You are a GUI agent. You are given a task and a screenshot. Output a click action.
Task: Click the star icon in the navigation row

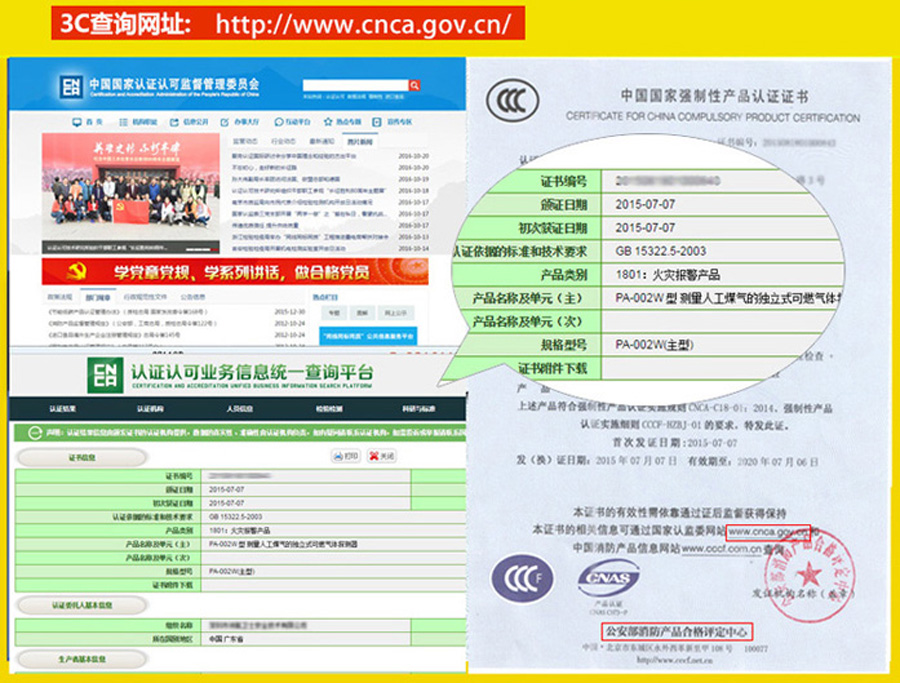pos(328,122)
